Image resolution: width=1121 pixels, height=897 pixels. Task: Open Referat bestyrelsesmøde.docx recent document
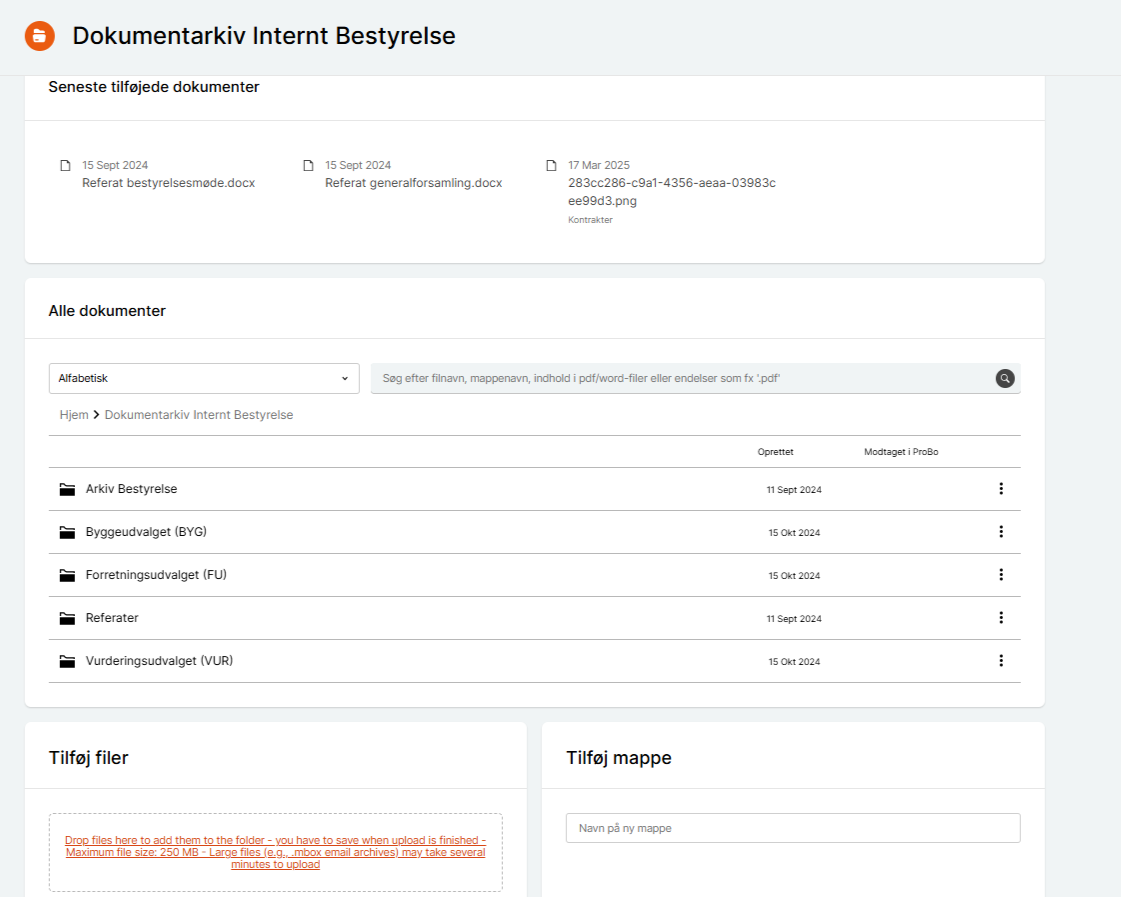[x=168, y=183]
